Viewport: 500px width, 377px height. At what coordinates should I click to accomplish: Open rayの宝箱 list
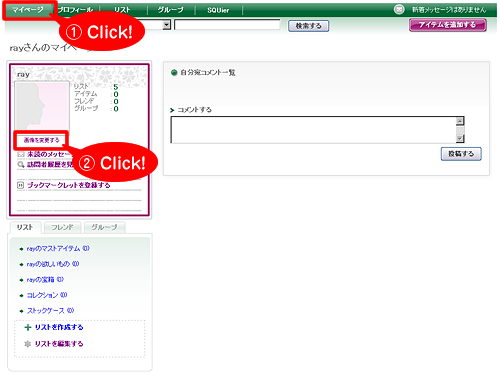[x=45, y=279]
